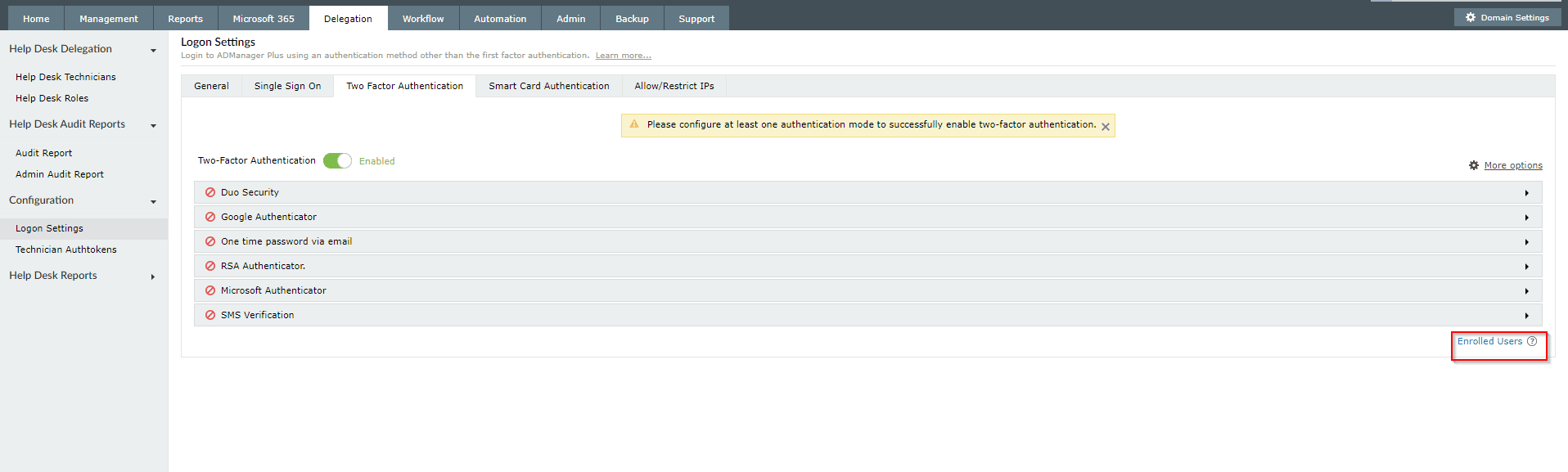Switch to the Smart Card Authentication tab

click(x=549, y=86)
